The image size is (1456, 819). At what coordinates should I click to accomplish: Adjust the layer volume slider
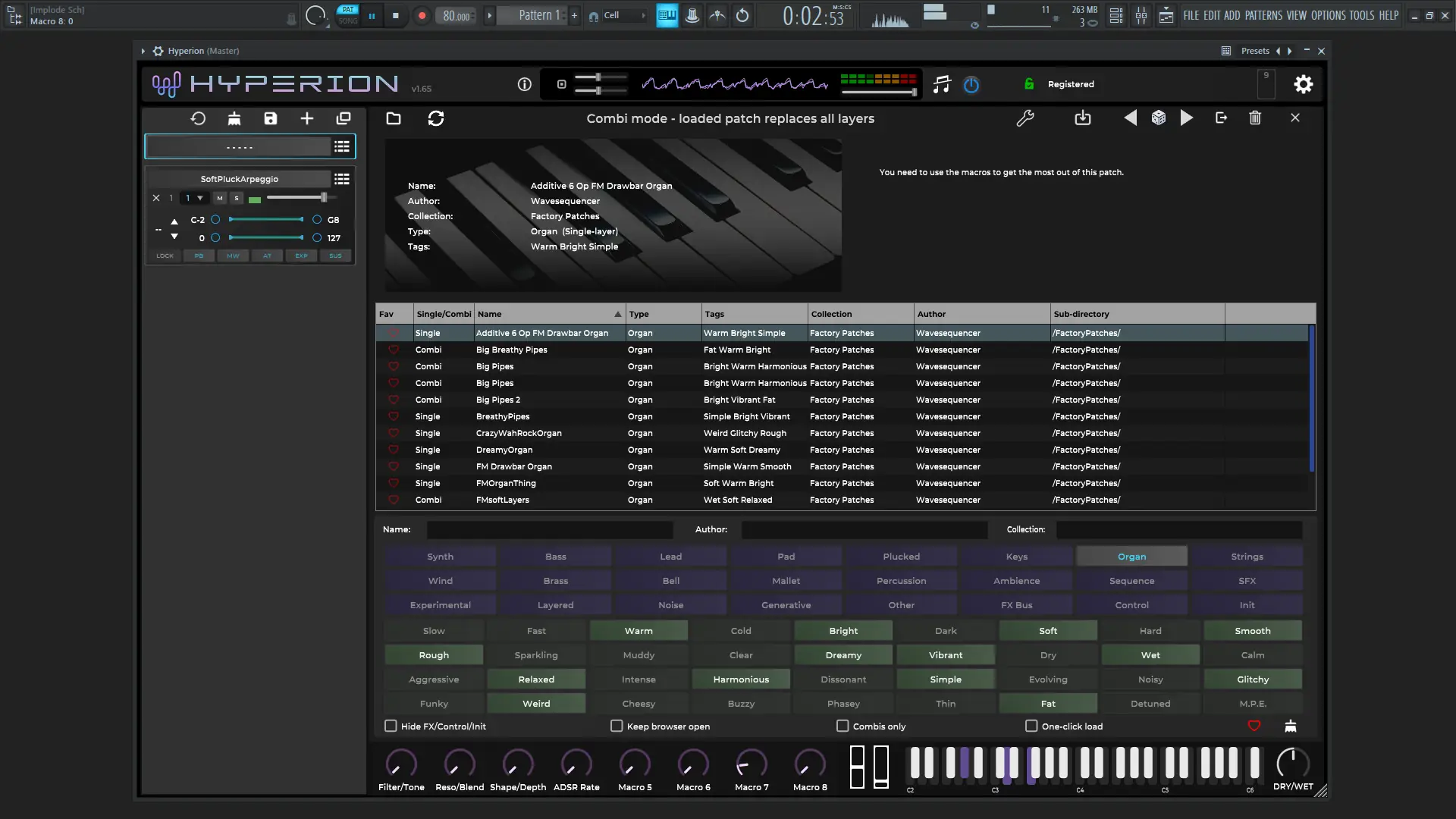click(x=324, y=197)
